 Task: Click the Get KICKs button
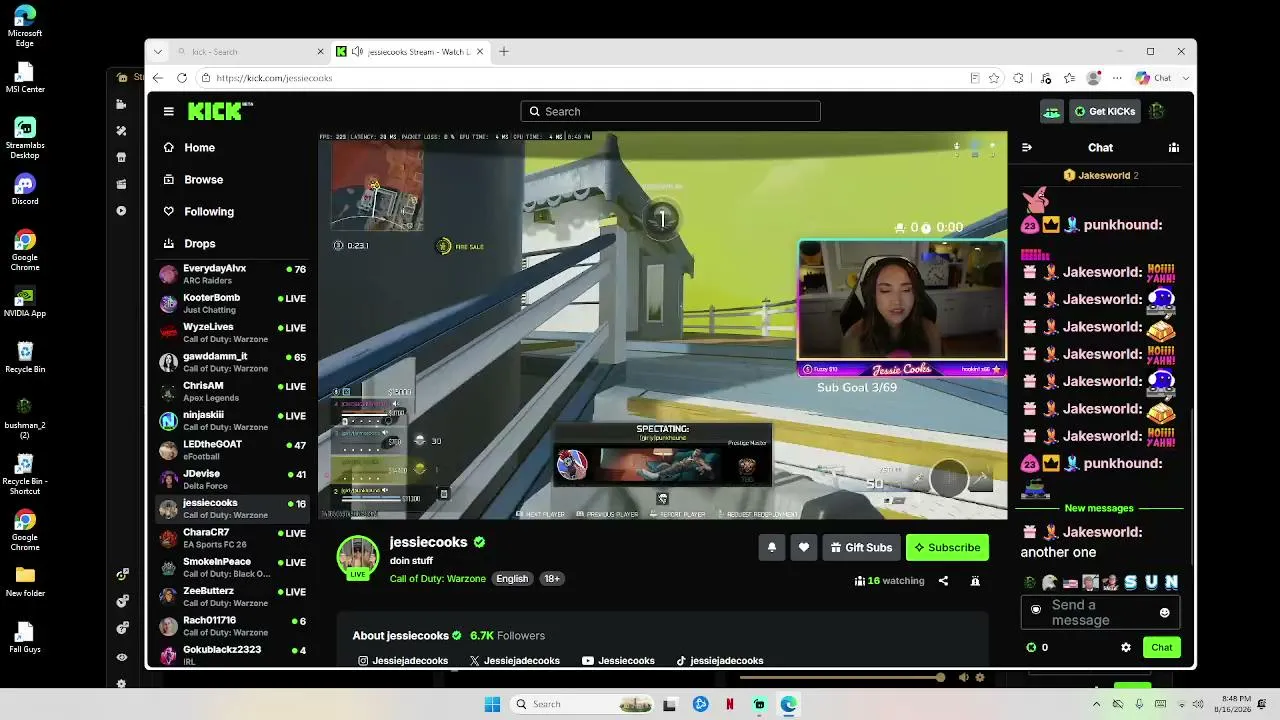pyautogui.click(x=1105, y=112)
